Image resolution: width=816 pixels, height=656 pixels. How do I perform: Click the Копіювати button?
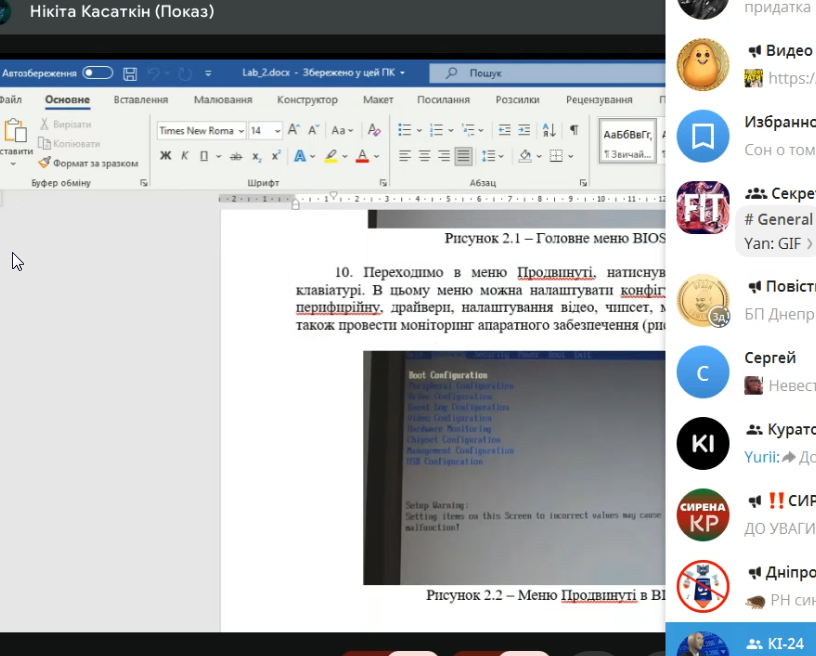(x=69, y=144)
